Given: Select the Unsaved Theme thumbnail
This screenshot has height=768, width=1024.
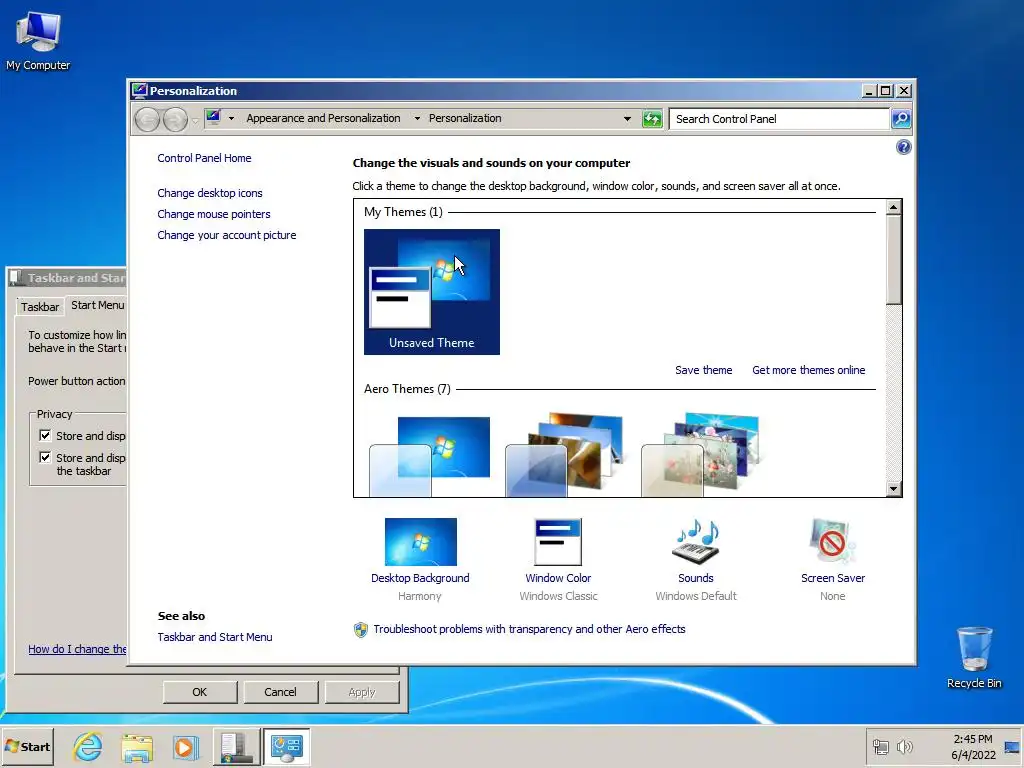Looking at the screenshot, I should click(432, 292).
